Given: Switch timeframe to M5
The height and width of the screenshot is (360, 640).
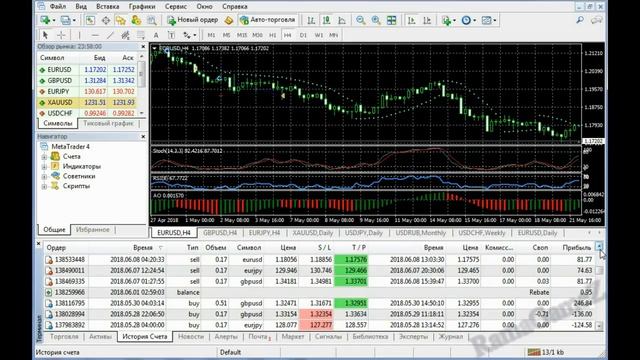Looking at the screenshot, I should (226, 35).
